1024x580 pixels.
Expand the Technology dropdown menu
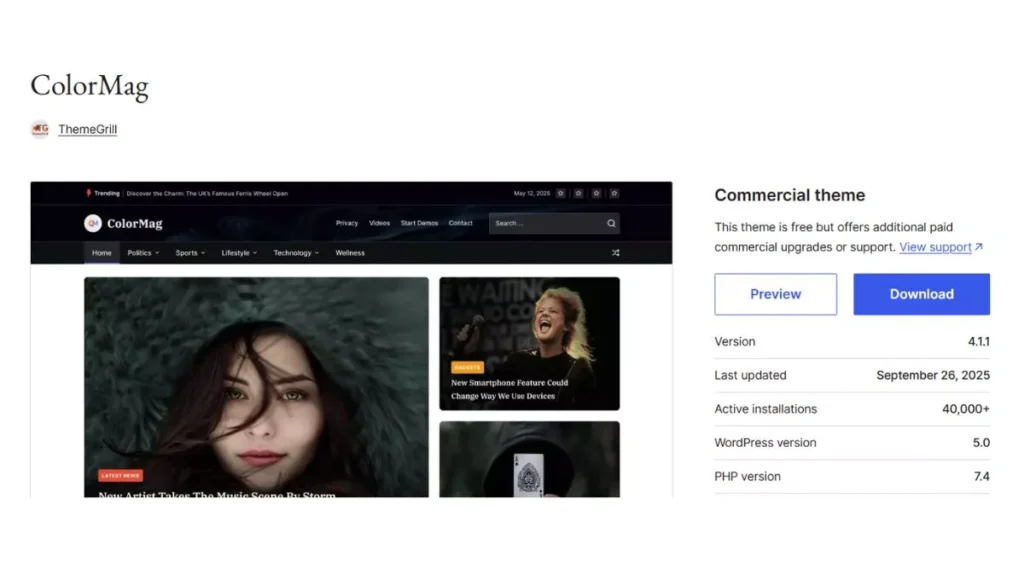click(296, 253)
